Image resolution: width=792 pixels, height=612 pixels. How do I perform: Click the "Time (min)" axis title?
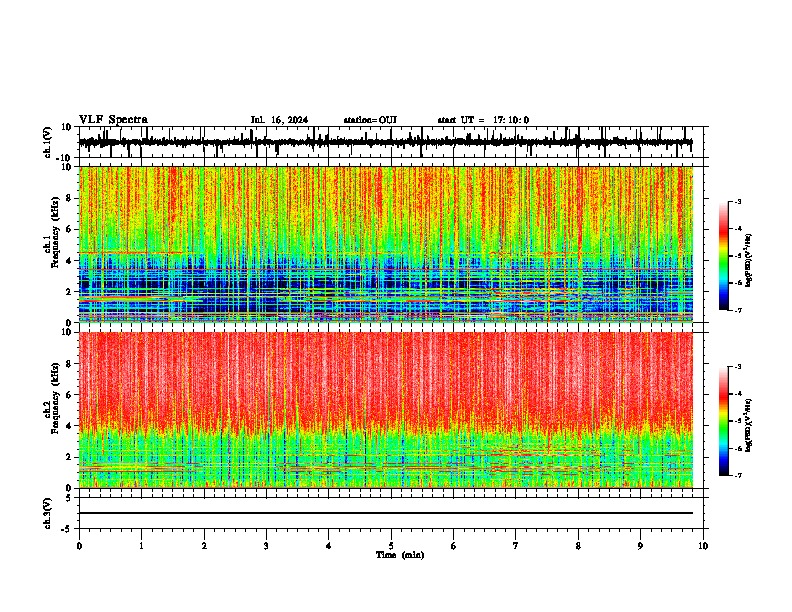pos(400,555)
